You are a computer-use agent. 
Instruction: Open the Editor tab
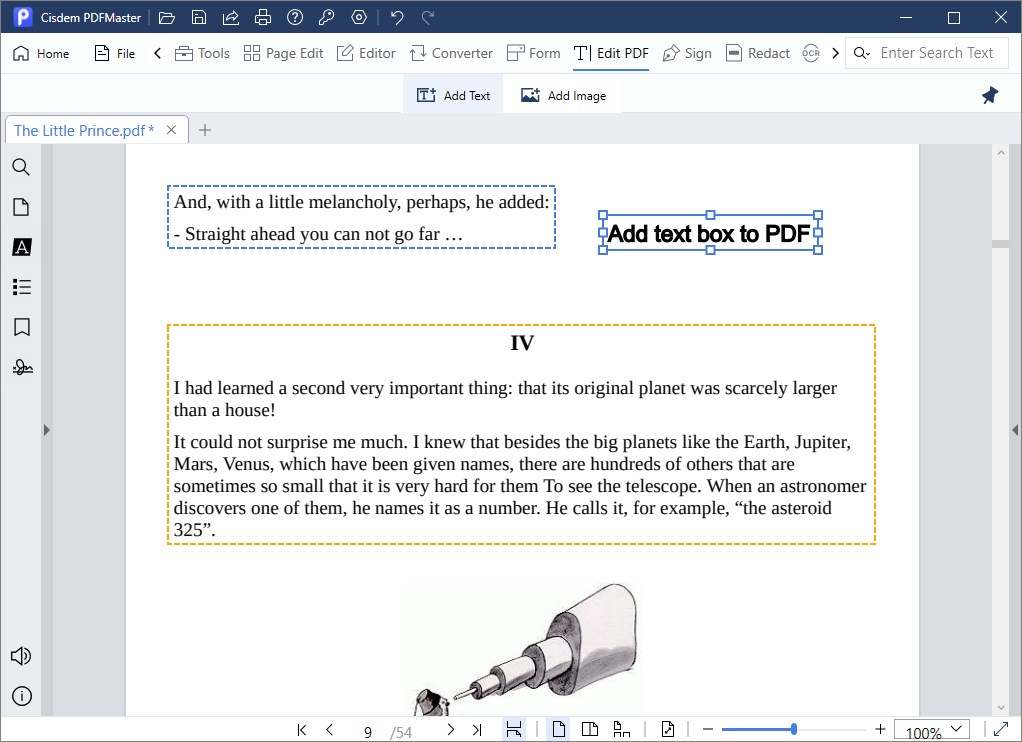pos(366,53)
